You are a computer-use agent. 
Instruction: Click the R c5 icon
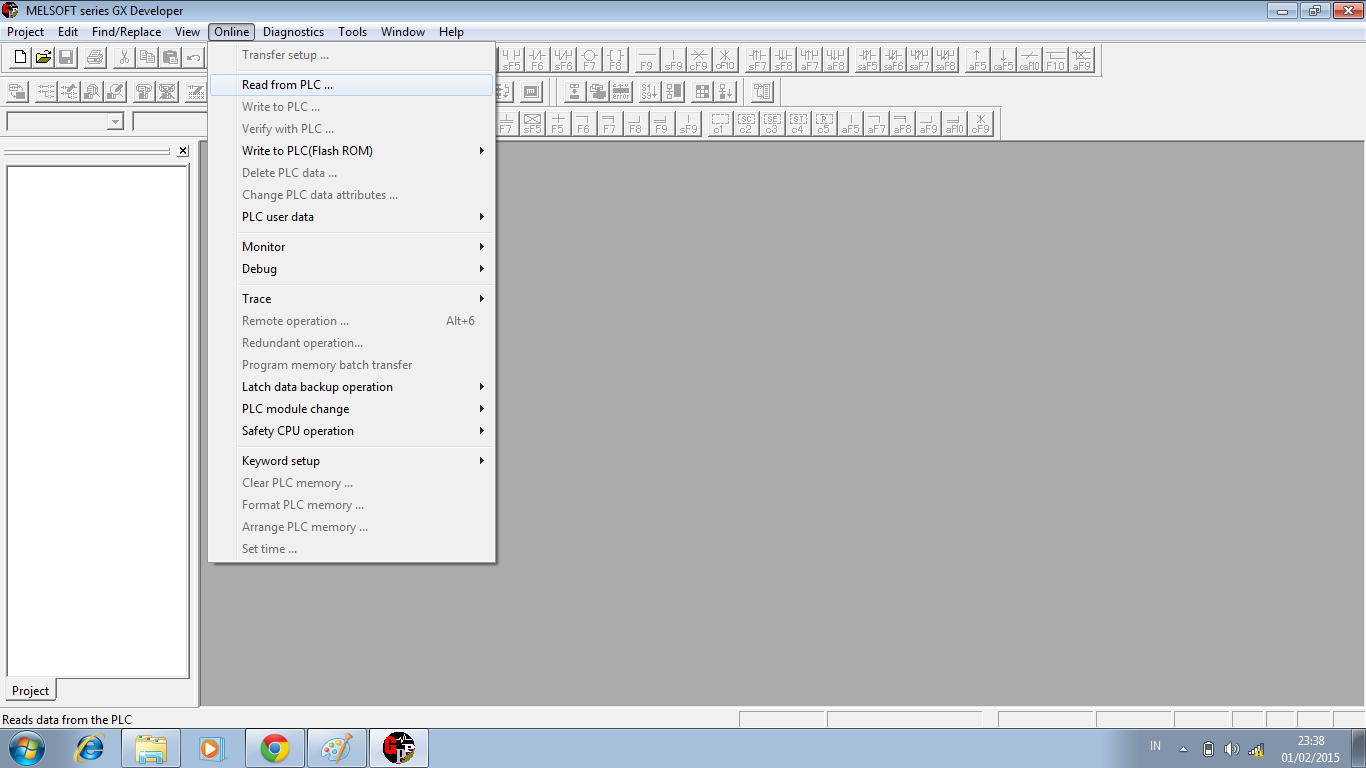click(x=824, y=123)
